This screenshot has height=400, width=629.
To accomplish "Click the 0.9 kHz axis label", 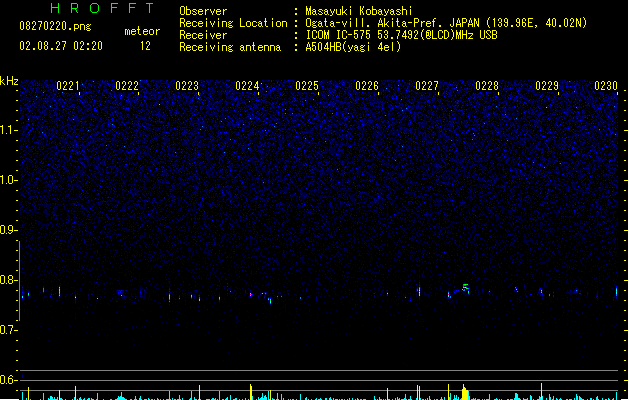I will pos(8,229).
